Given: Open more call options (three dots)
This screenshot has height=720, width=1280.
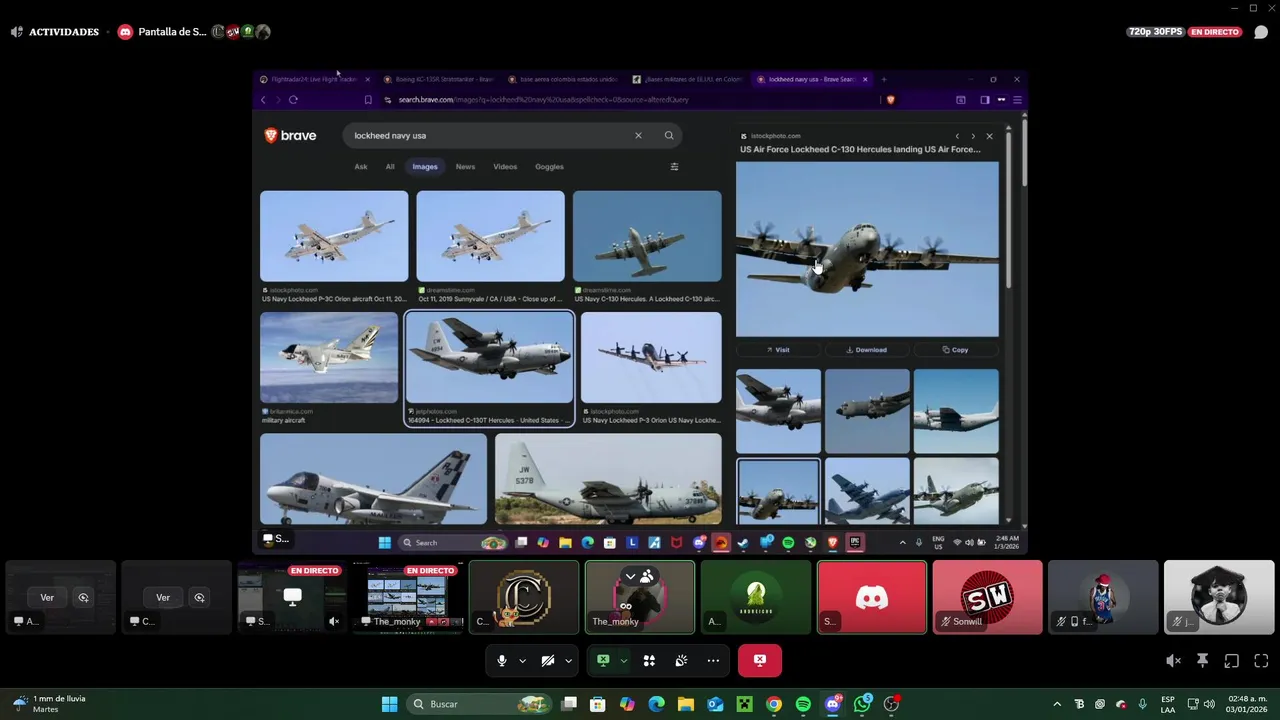Looking at the screenshot, I should click(713, 661).
